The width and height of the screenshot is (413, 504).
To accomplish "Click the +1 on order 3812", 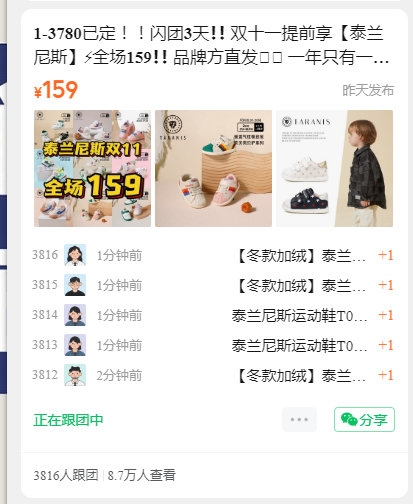I will click(x=386, y=375).
